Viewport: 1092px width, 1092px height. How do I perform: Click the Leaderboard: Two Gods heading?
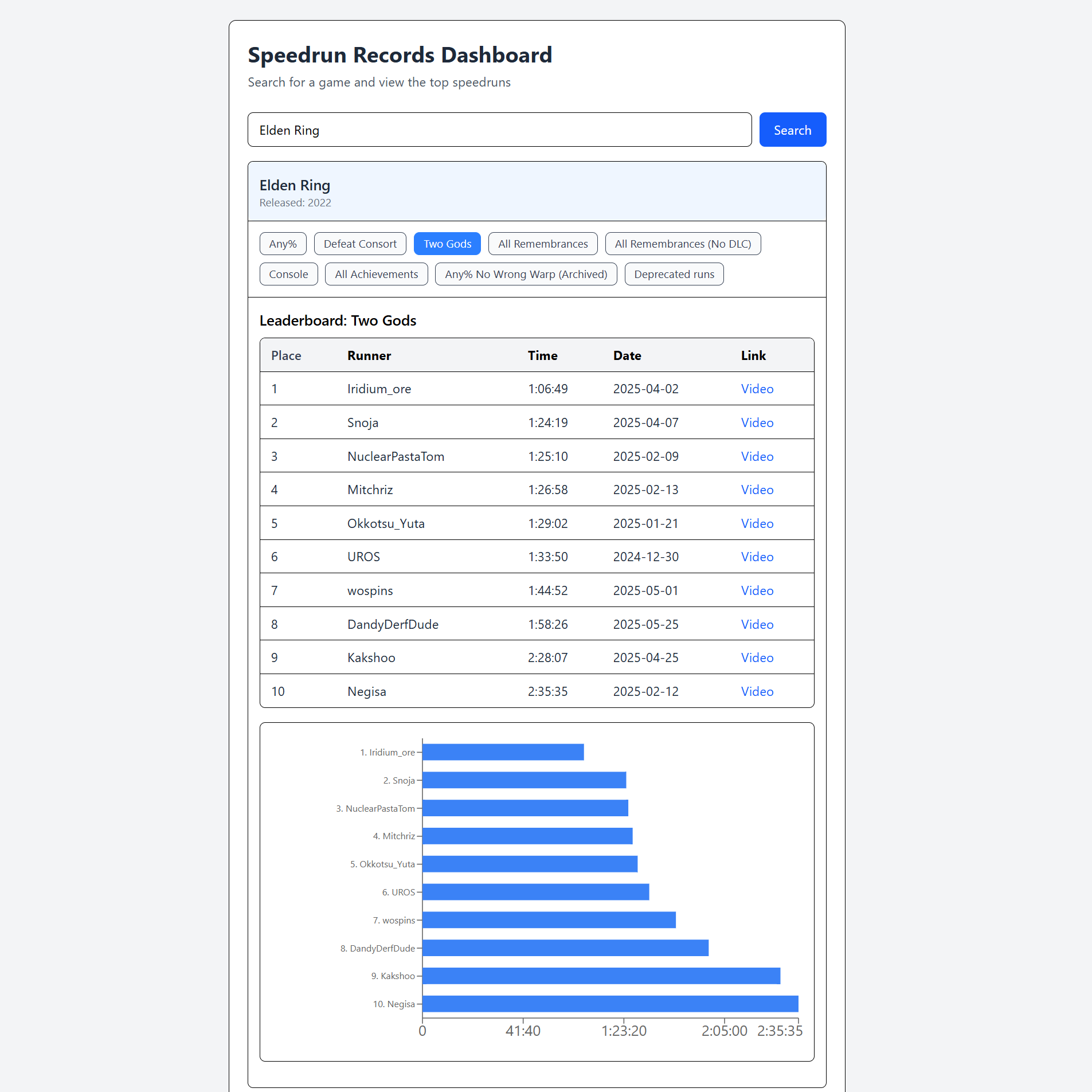[x=338, y=320]
